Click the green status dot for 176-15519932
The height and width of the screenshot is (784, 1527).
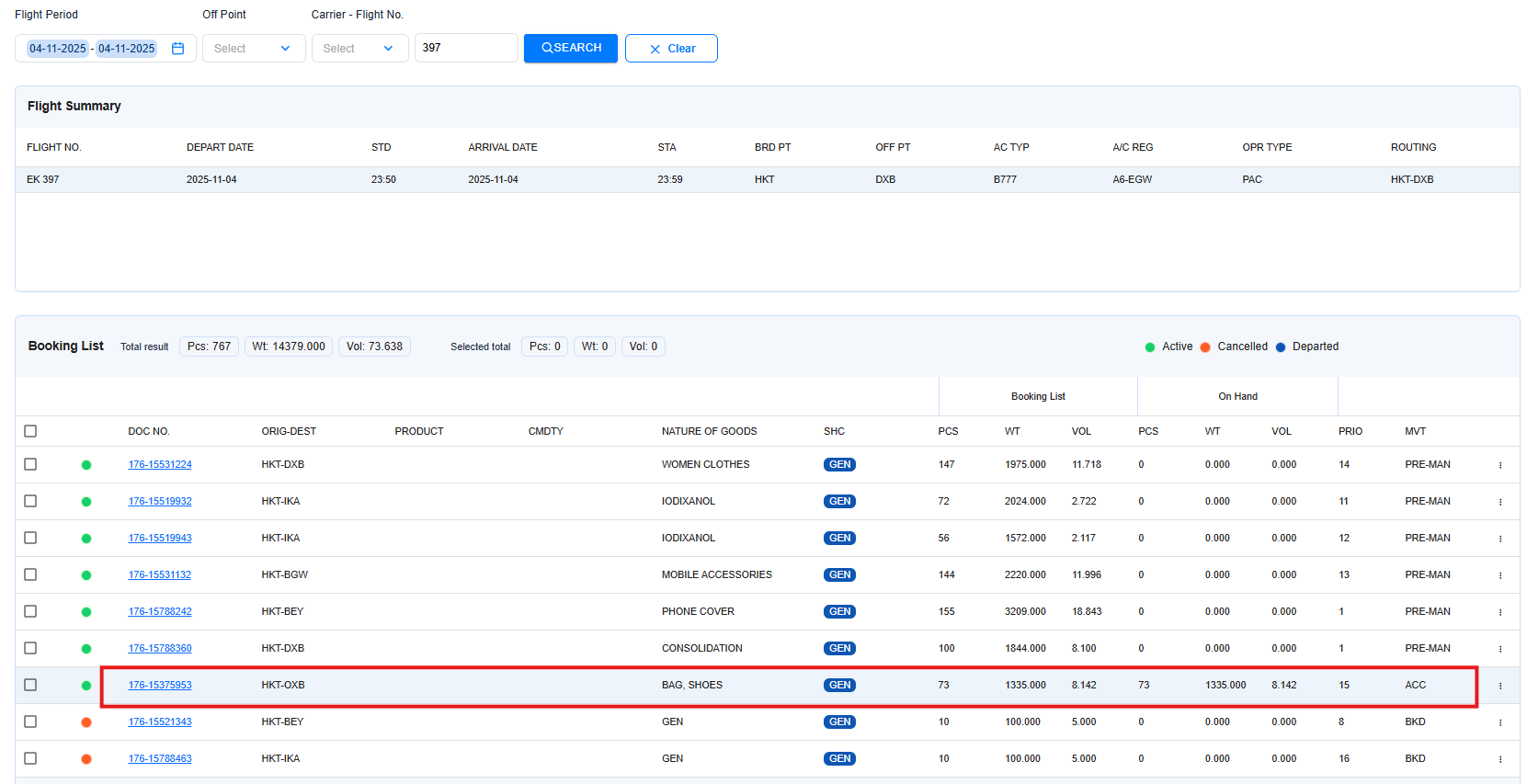(86, 502)
